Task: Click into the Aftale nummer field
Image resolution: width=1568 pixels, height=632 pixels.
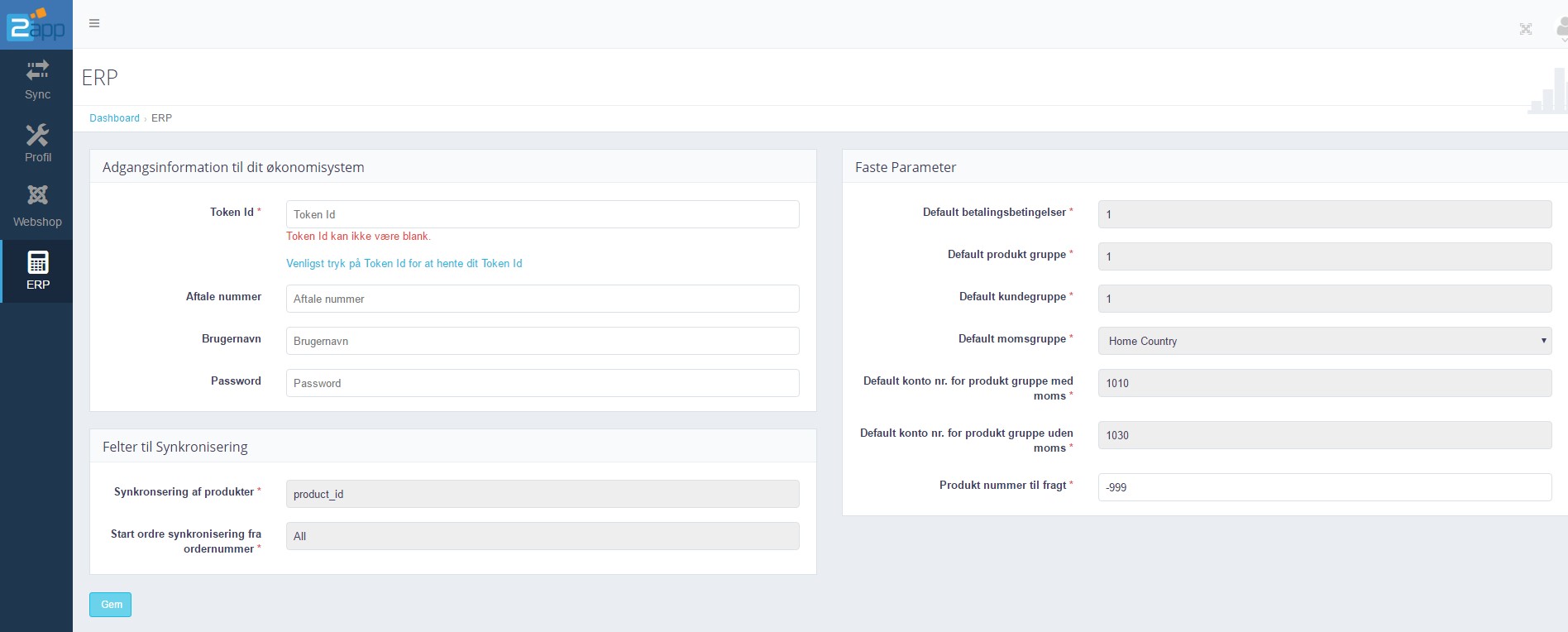Action: (x=543, y=299)
